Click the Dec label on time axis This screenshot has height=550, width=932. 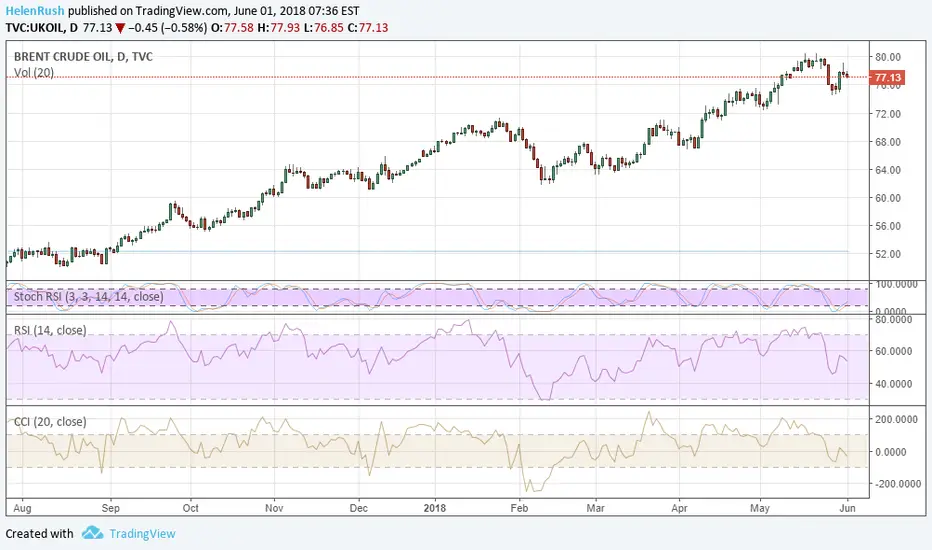click(x=358, y=508)
